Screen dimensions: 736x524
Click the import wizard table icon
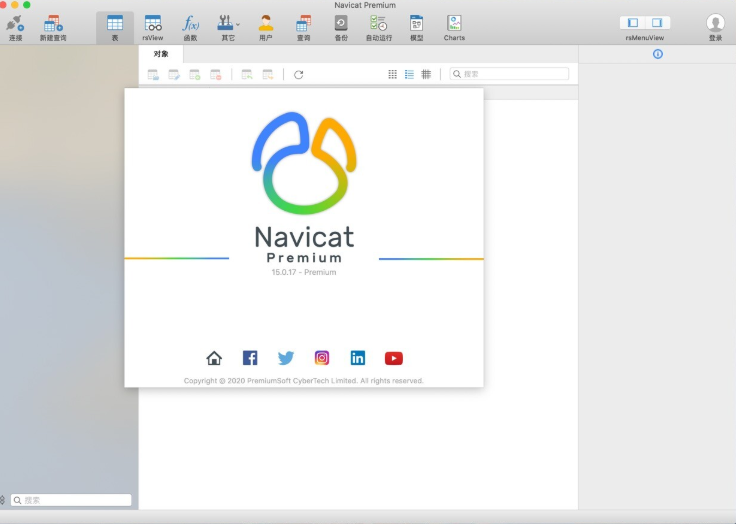(247, 74)
